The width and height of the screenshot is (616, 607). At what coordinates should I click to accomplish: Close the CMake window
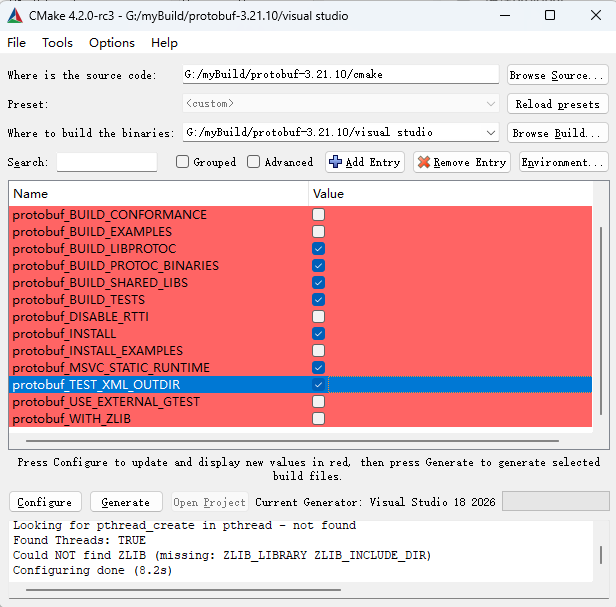596,15
